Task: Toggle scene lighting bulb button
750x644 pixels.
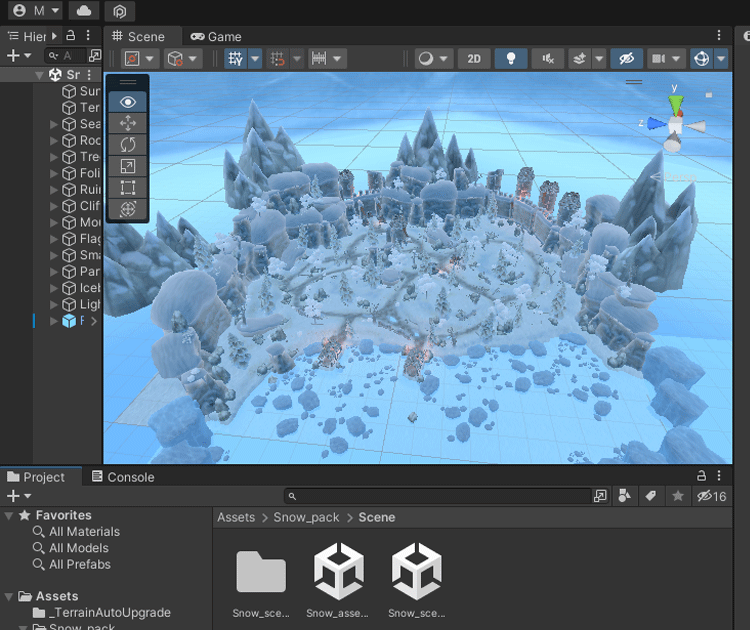Action: tap(511, 59)
